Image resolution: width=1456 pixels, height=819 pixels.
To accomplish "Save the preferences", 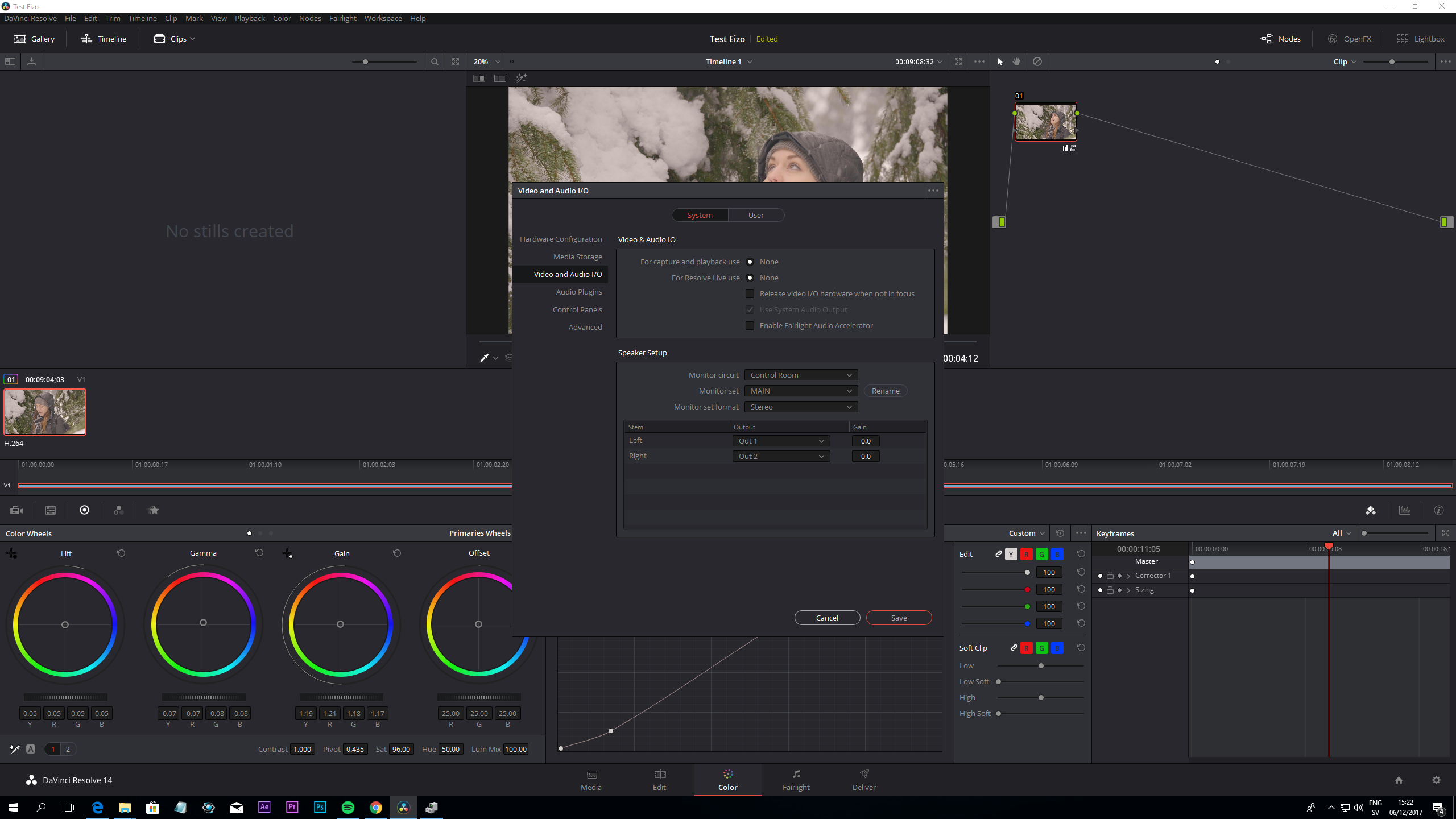I will click(x=899, y=618).
